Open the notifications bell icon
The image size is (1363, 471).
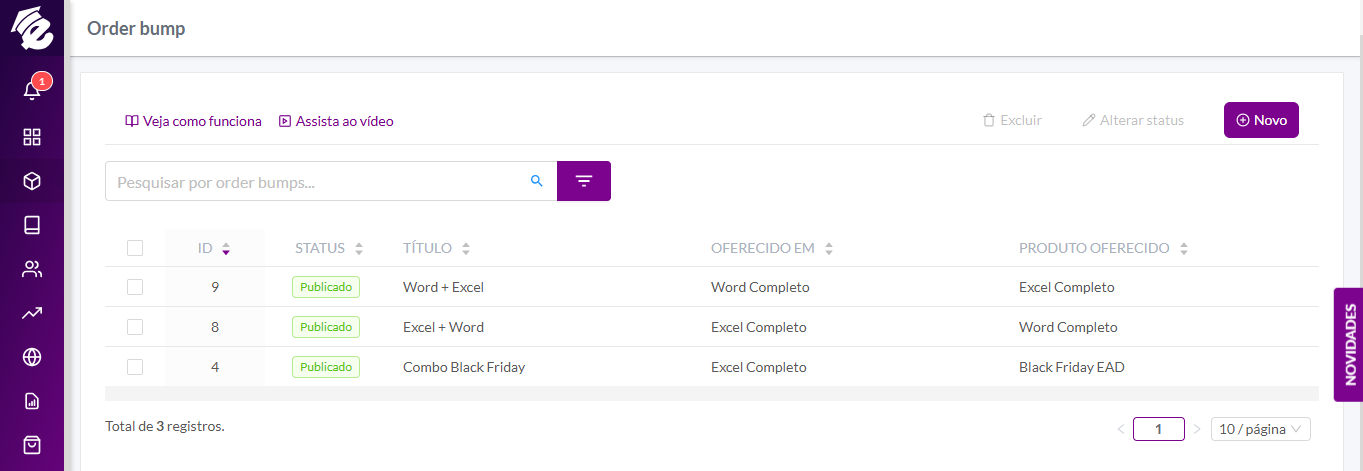coord(32,91)
